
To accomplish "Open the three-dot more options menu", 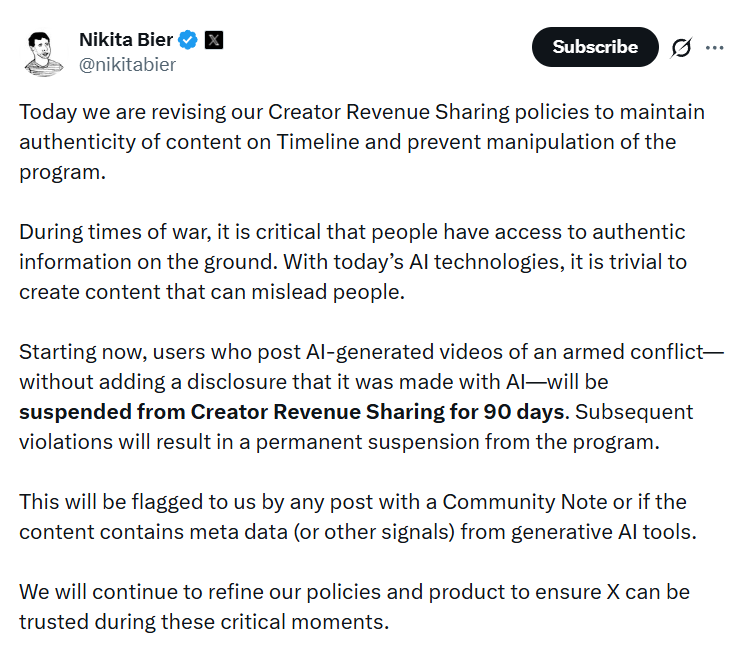I will click(x=714, y=47).
